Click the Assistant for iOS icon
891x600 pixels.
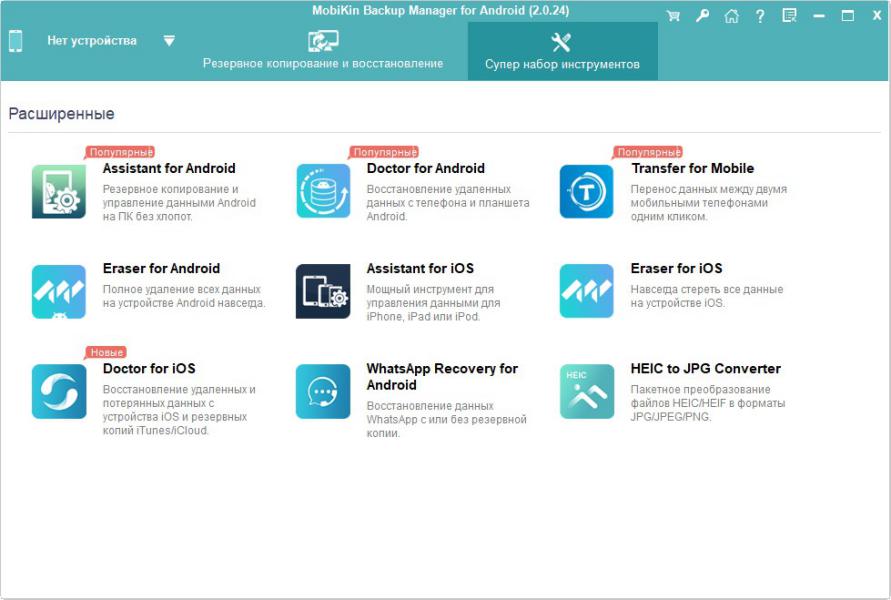[x=323, y=291]
